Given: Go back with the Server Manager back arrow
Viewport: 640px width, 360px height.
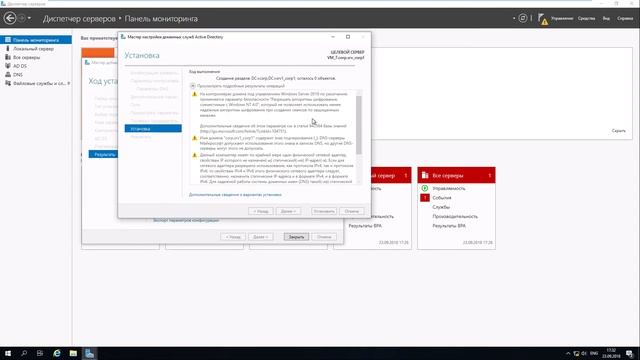Looking at the screenshot, I should 10,18.
